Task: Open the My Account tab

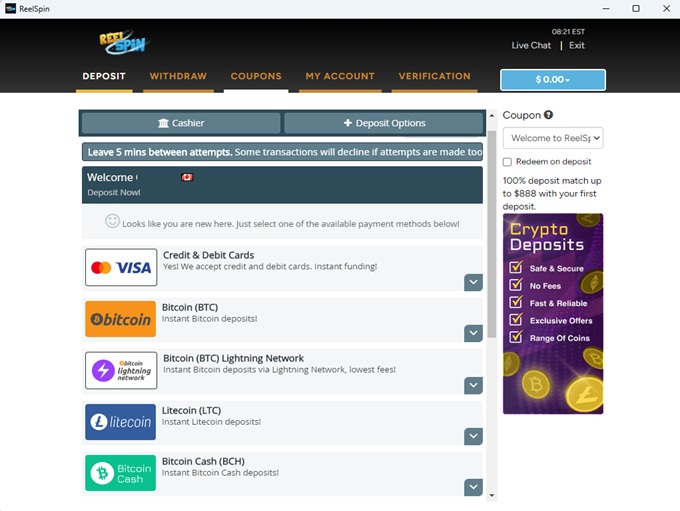Action: pos(340,76)
